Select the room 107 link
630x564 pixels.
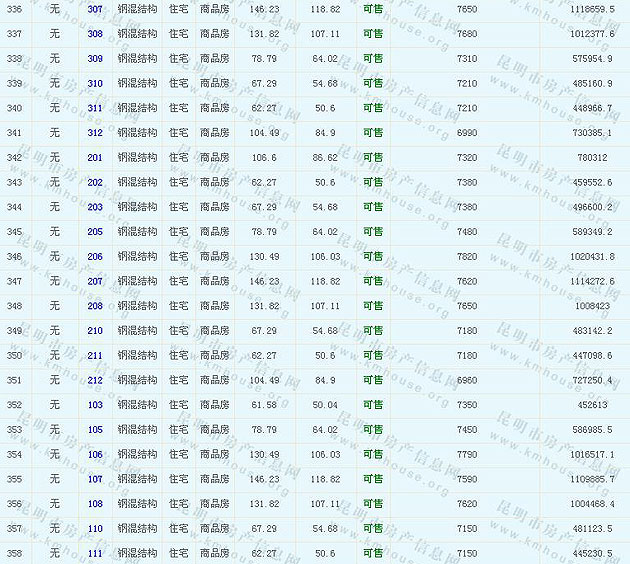95,479
